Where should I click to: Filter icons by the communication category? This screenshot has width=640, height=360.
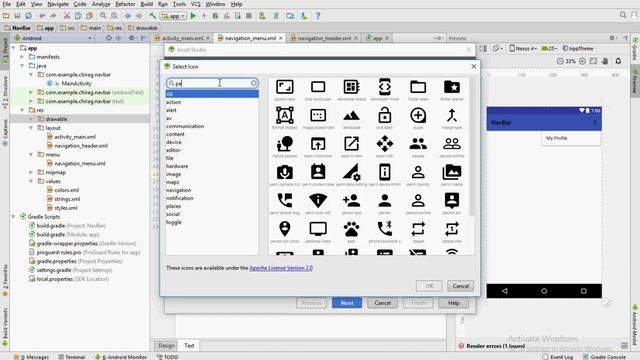click(x=185, y=126)
